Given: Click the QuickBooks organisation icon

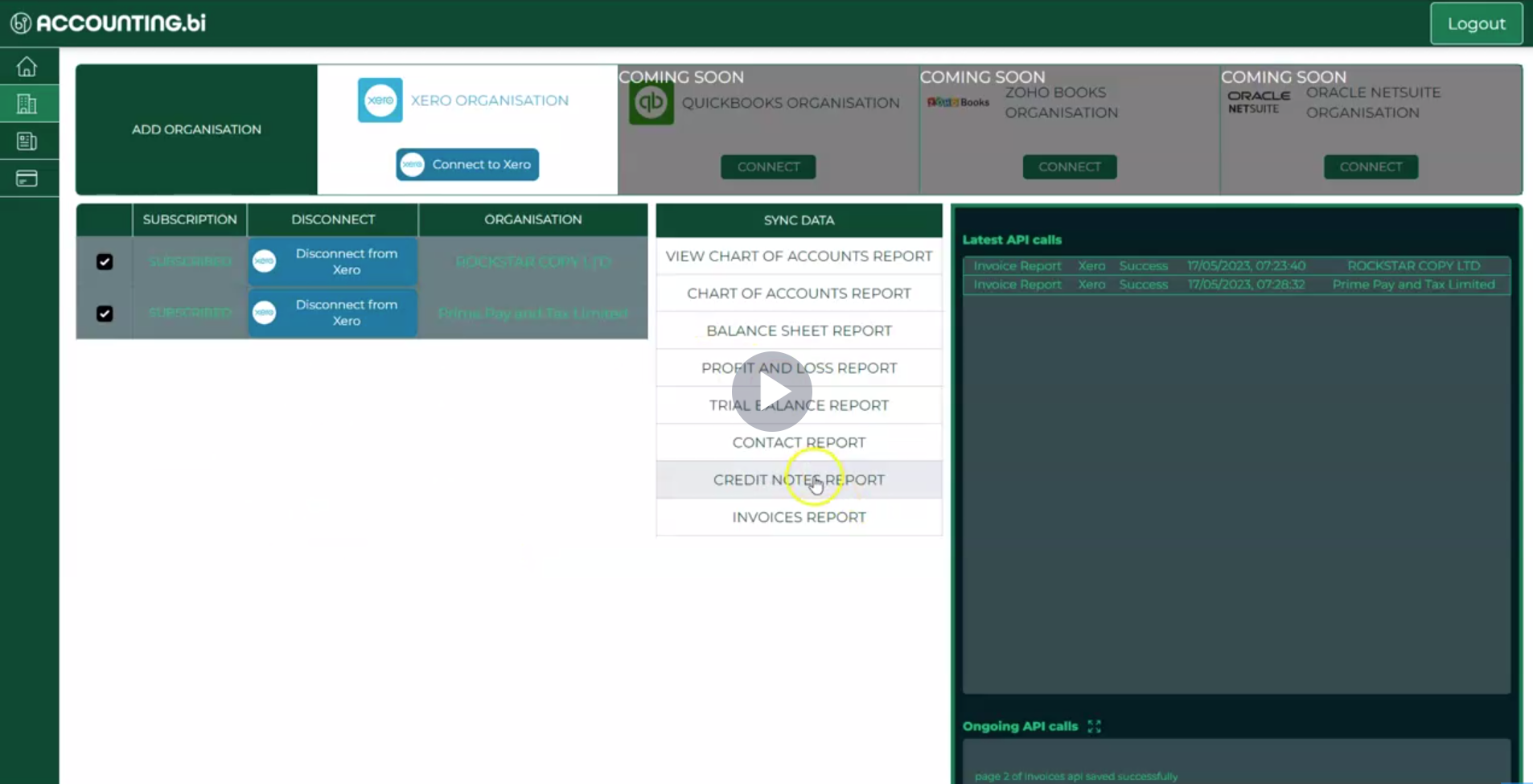Looking at the screenshot, I should pyautogui.click(x=651, y=102).
